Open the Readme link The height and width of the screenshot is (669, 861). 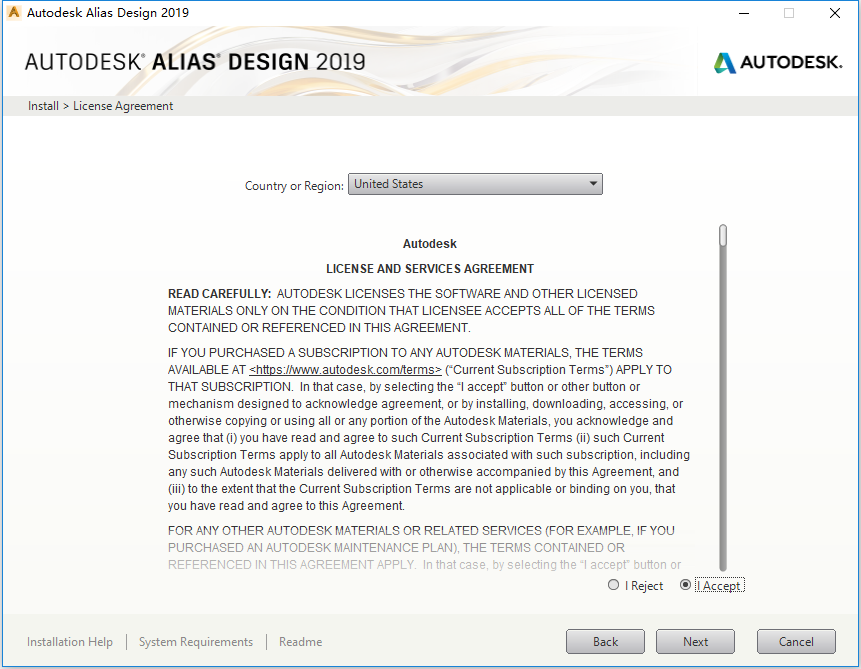point(300,642)
